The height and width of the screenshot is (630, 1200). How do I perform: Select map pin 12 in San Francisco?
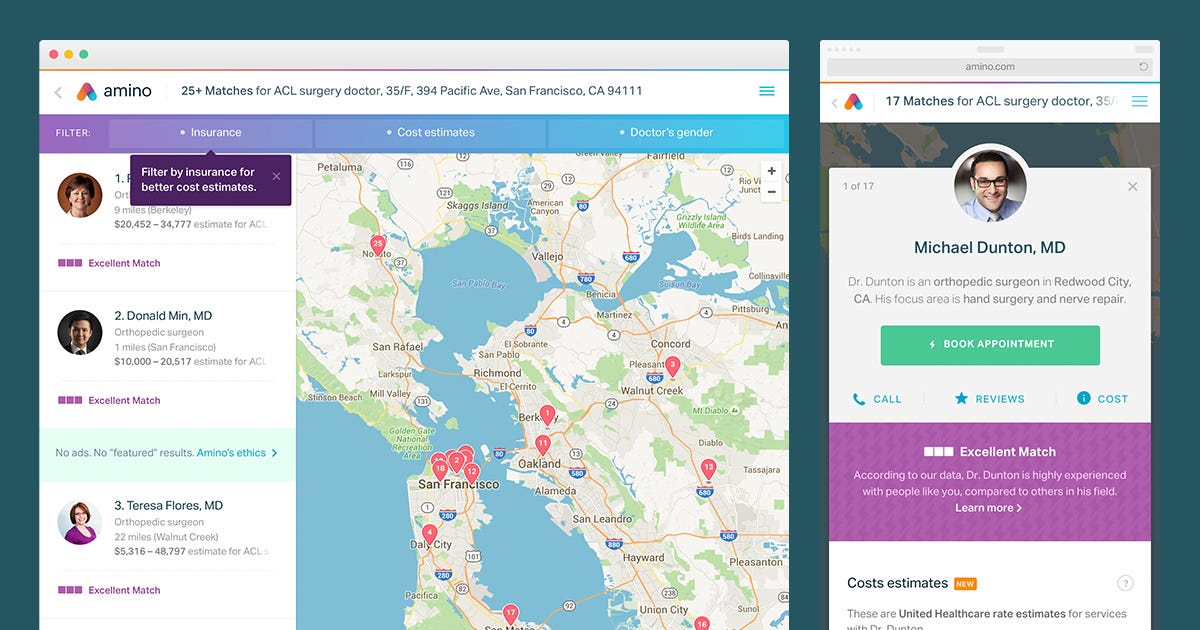coord(472,472)
